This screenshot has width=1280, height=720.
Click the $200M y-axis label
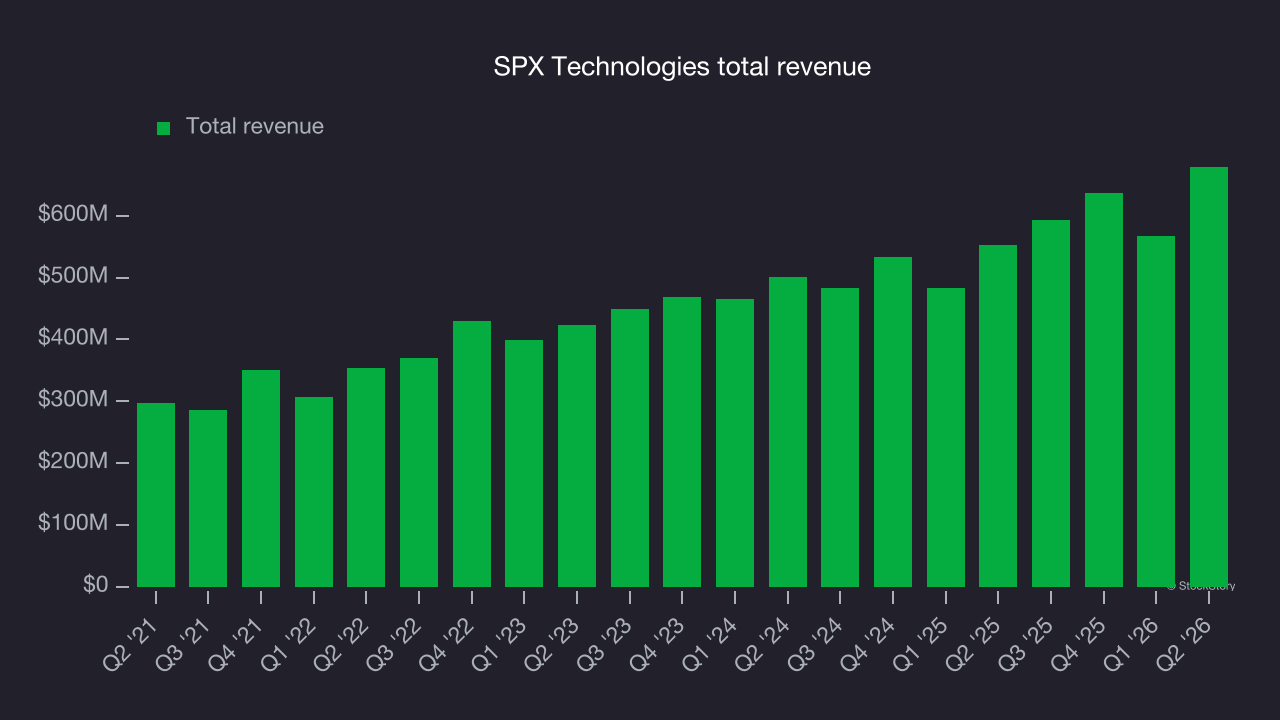pos(74,462)
